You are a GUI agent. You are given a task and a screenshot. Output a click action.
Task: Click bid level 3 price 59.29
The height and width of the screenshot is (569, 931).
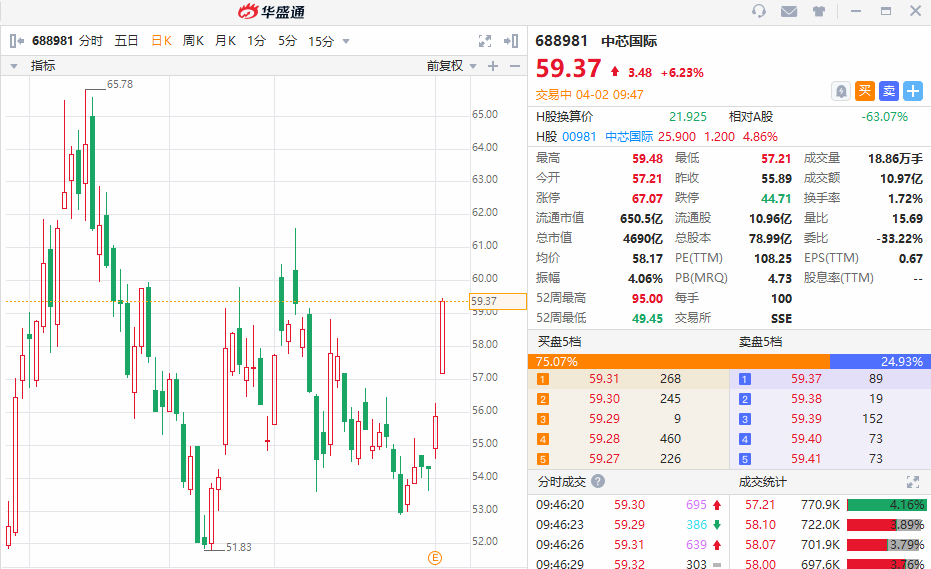click(x=604, y=419)
